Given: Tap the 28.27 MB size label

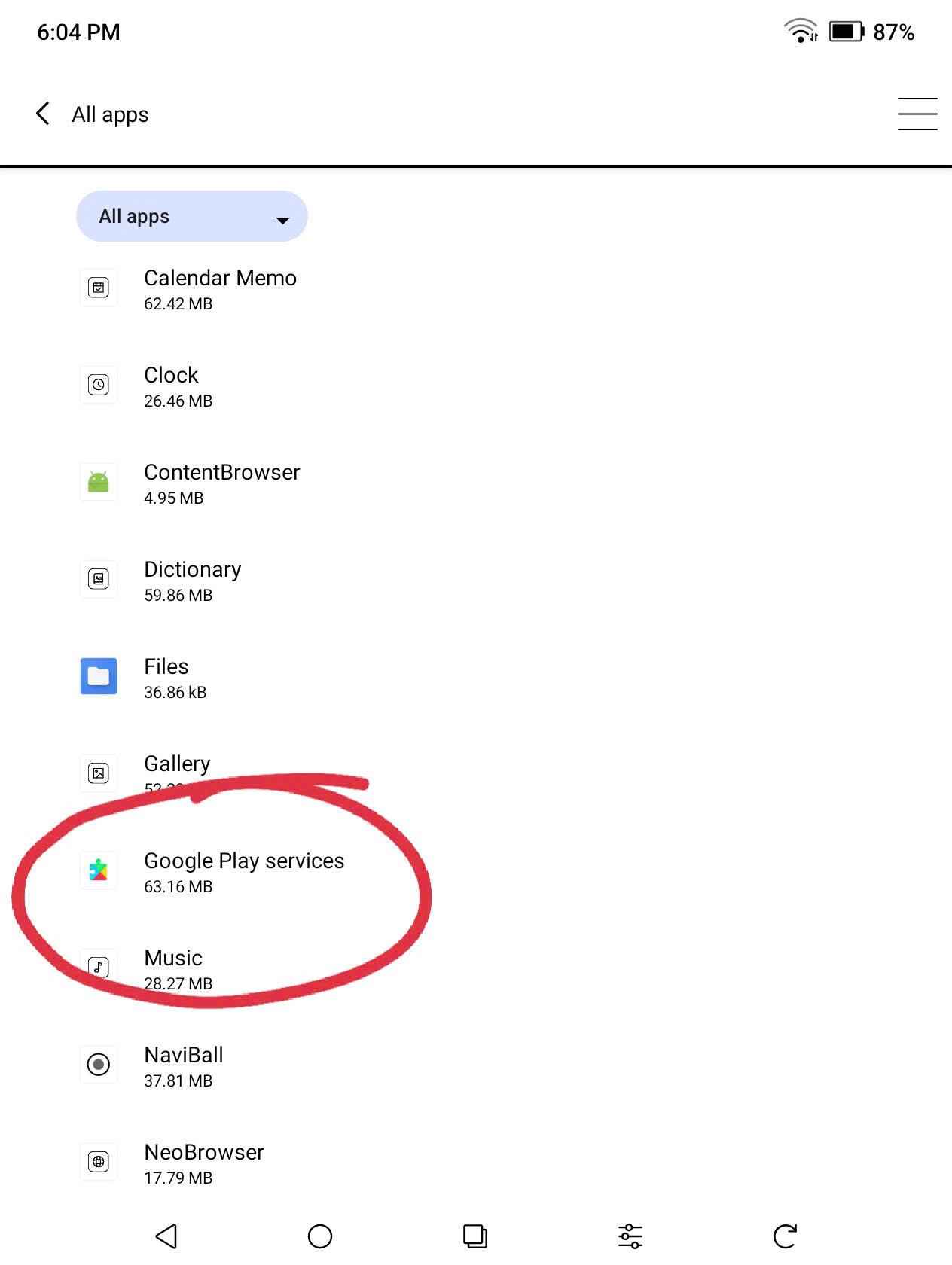Looking at the screenshot, I should tap(178, 983).
